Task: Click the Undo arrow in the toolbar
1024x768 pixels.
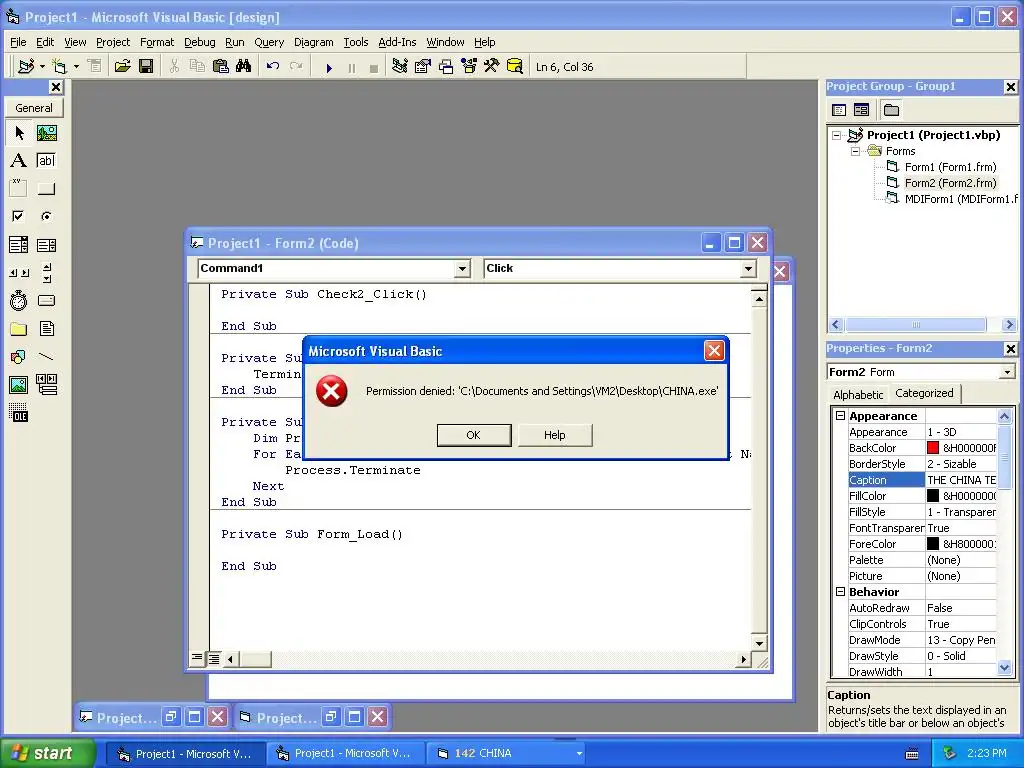Action: click(x=273, y=66)
